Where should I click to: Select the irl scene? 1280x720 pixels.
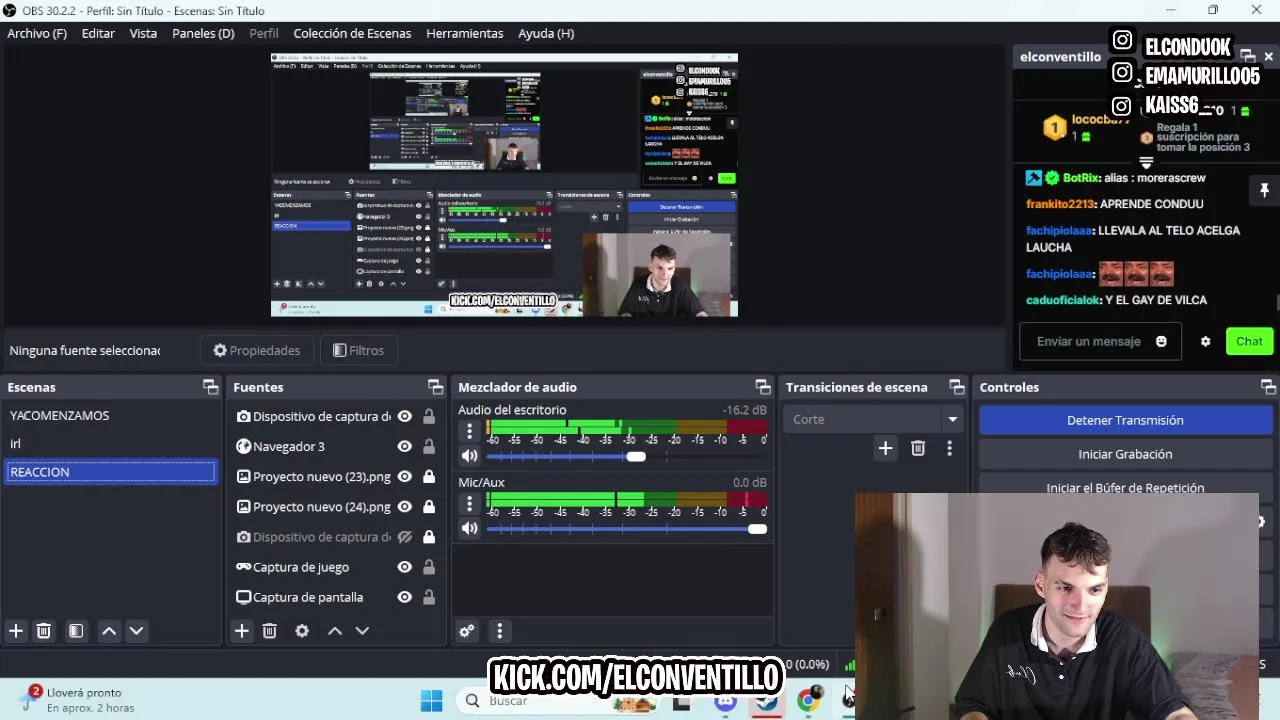click(x=110, y=443)
